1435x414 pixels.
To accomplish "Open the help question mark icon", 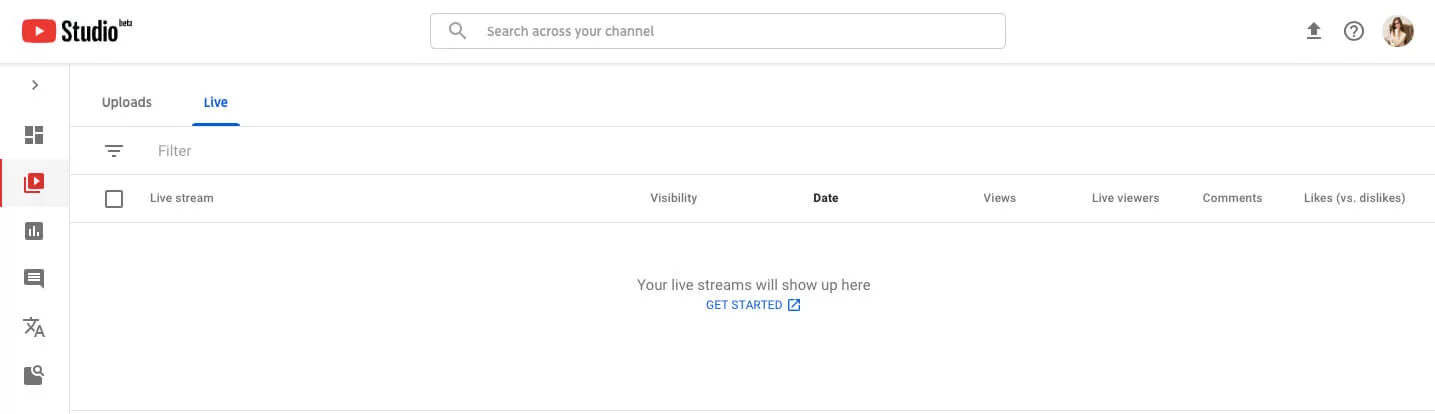I will (1354, 31).
